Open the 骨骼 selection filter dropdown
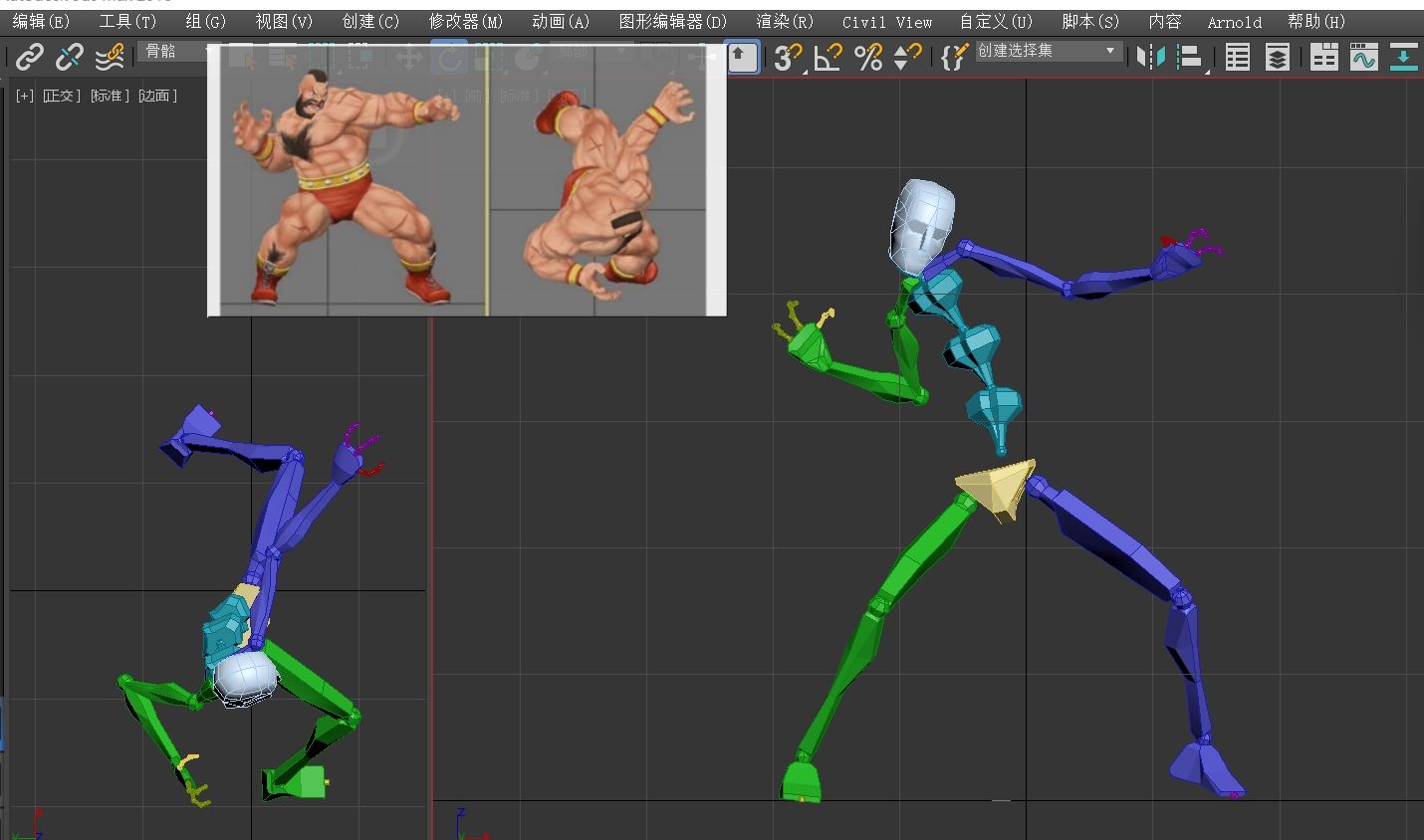 (175, 51)
